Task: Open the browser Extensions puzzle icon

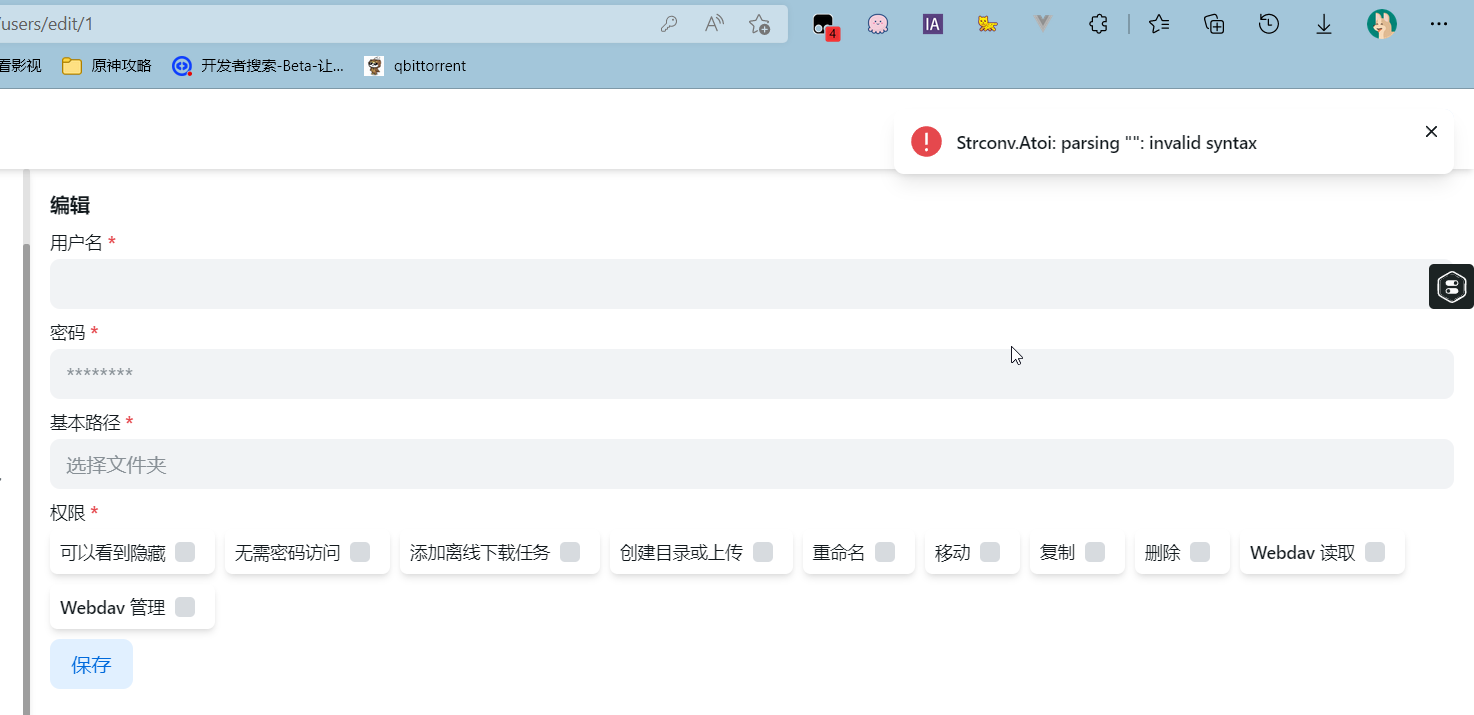Action: (1098, 23)
